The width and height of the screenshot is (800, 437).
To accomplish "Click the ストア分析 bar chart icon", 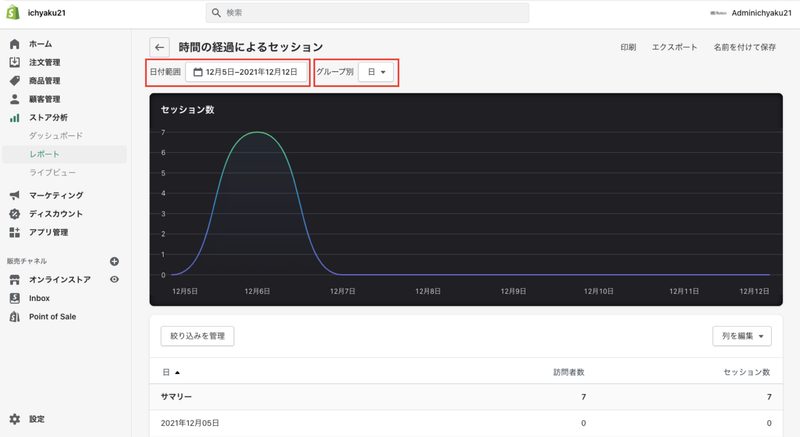I will point(15,118).
